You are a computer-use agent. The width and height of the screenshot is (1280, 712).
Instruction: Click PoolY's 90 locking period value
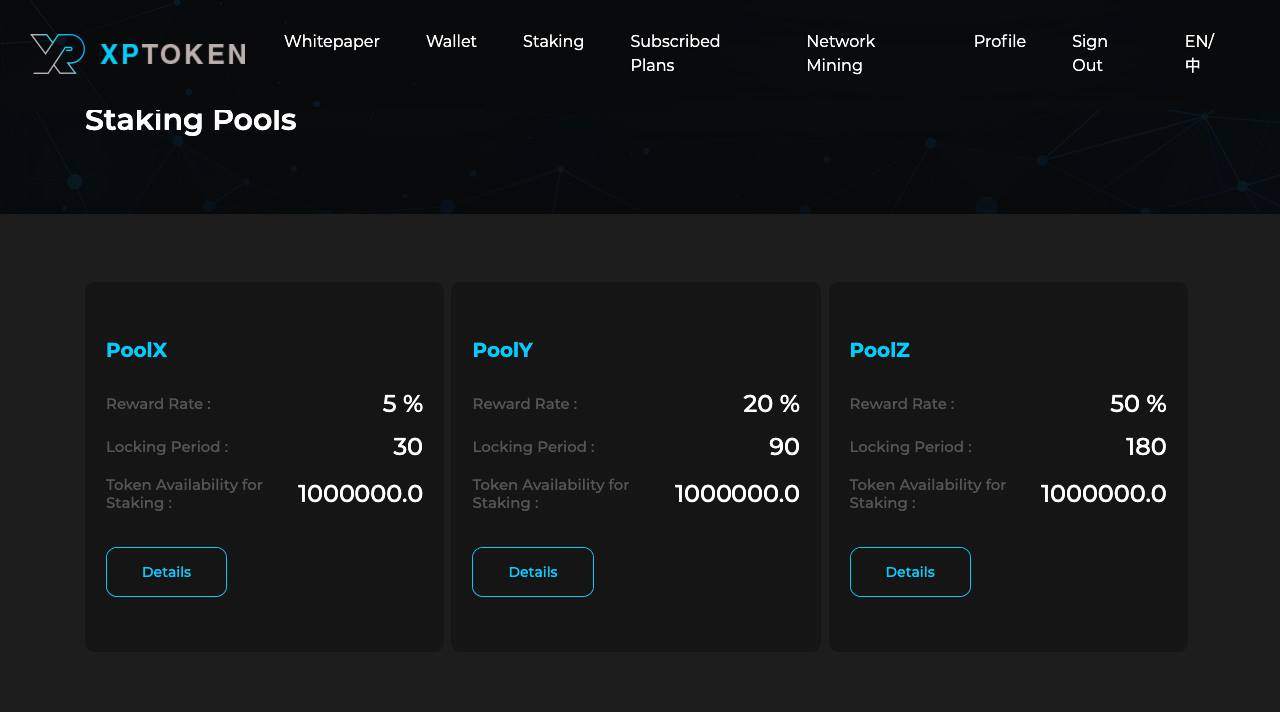pos(784,447)
